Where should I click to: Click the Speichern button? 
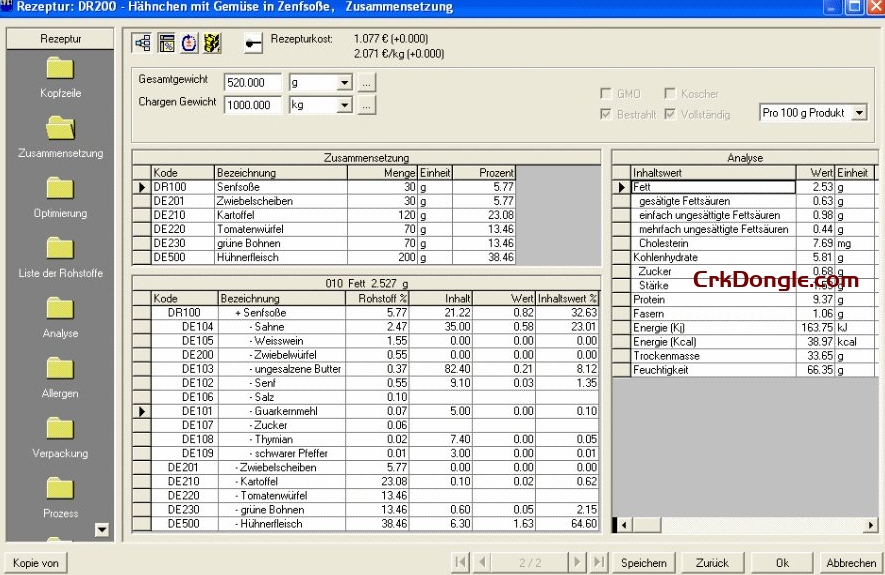(643, 563)
